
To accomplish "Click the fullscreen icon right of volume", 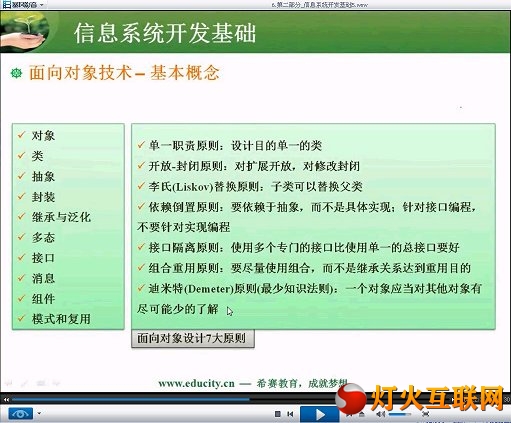I will click(425, 414).
